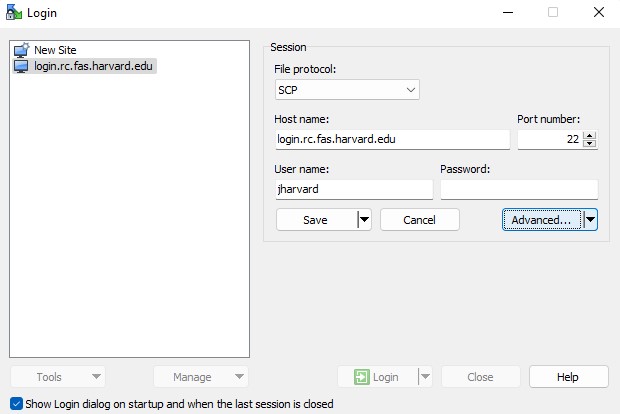
Task: Decrease the port number with down arrow
Action: 590,144
